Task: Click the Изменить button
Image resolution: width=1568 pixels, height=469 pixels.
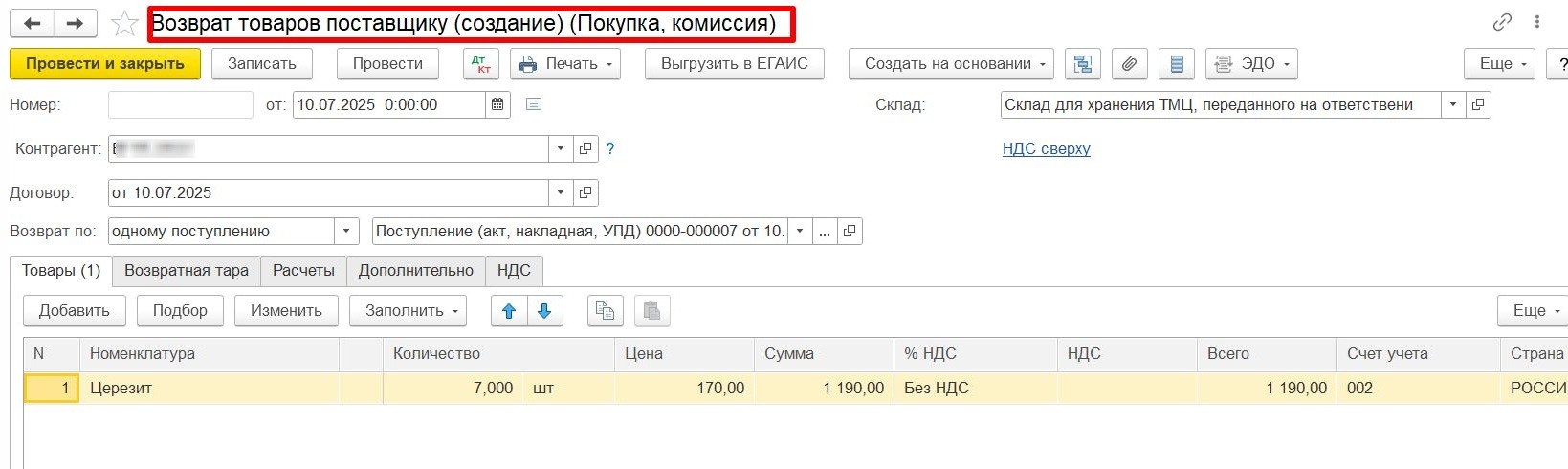Action: click(286, 311)
